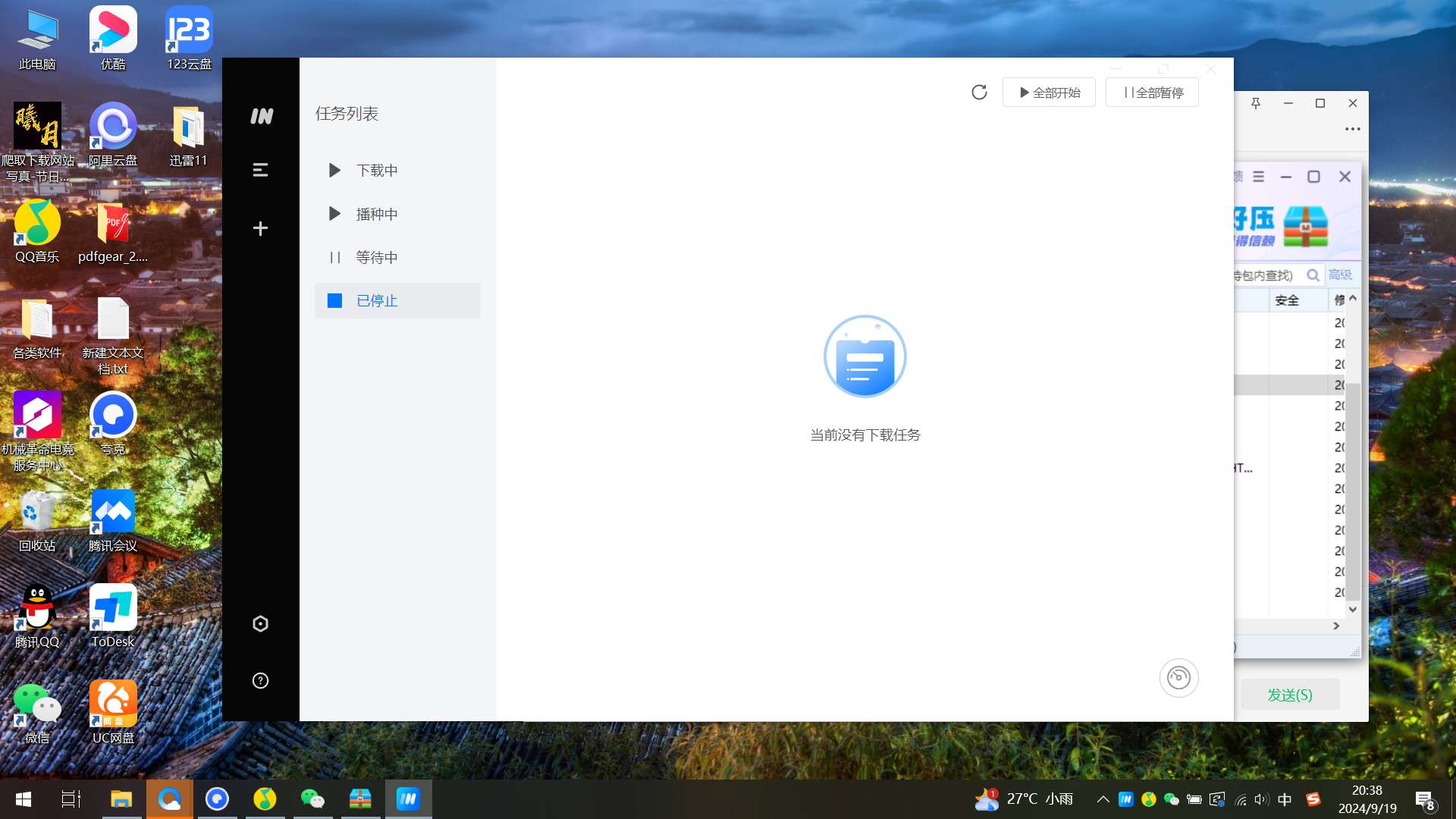Click 高级 link in the archive window
The height and width of the screenshot is (819, 1456).
click(x=1340, y=275)
